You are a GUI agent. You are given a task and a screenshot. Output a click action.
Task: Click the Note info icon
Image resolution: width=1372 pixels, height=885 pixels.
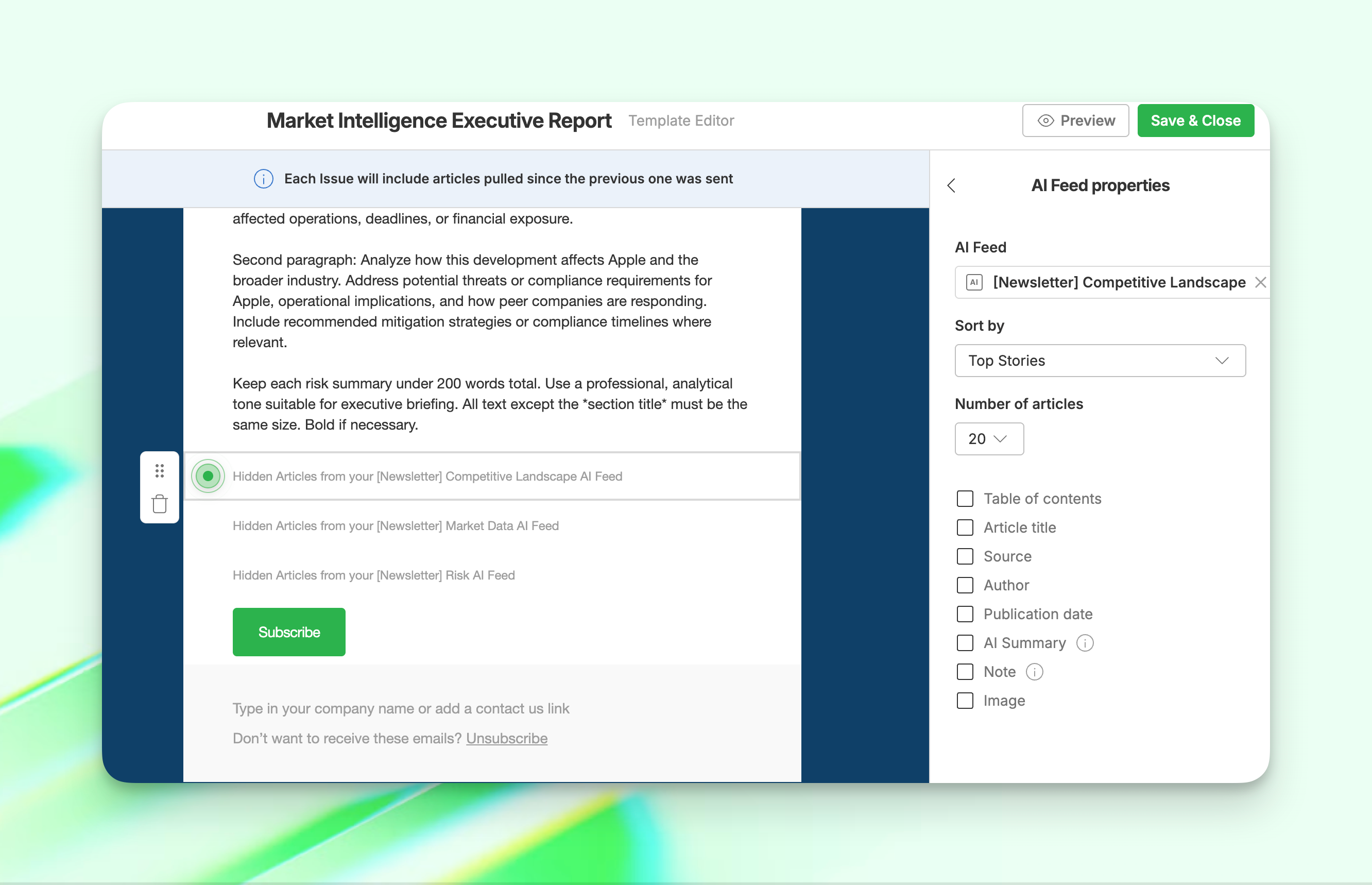[1034, 672]
